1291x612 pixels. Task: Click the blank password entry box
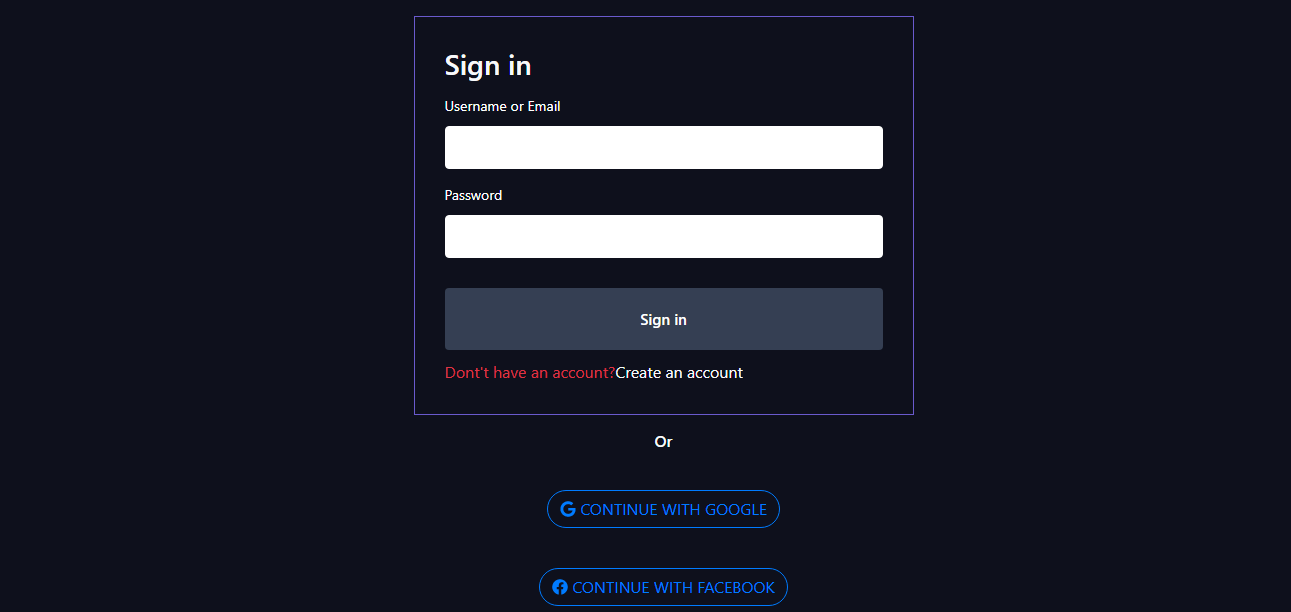click(x=663, y=236)
